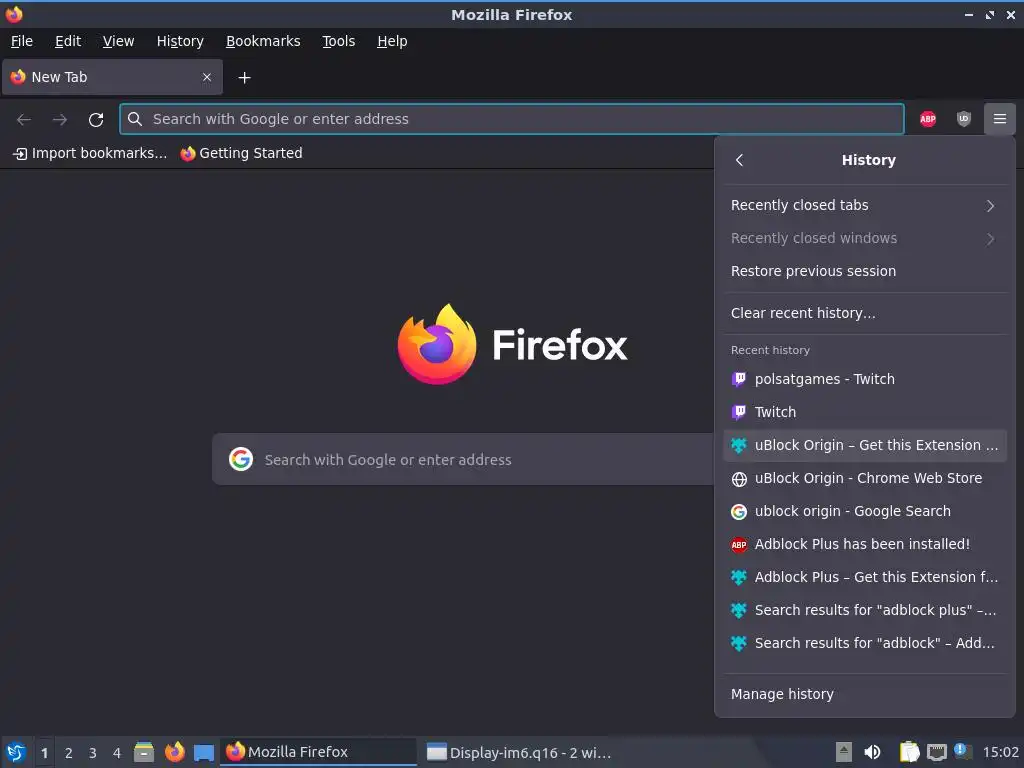Open the Help menu
This screenshot has width=1024, height=768.
(x=392, y=41)
